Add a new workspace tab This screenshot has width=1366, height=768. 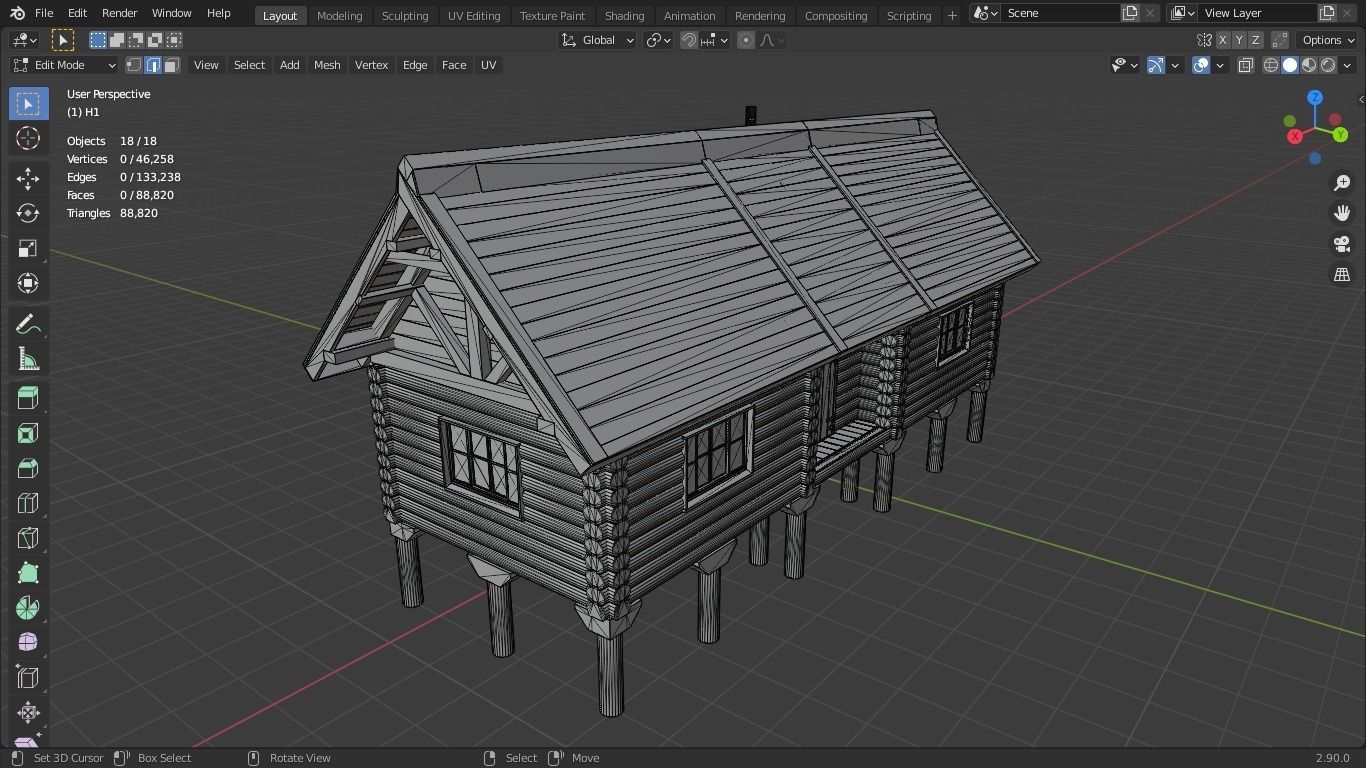[x=952, y=15]
